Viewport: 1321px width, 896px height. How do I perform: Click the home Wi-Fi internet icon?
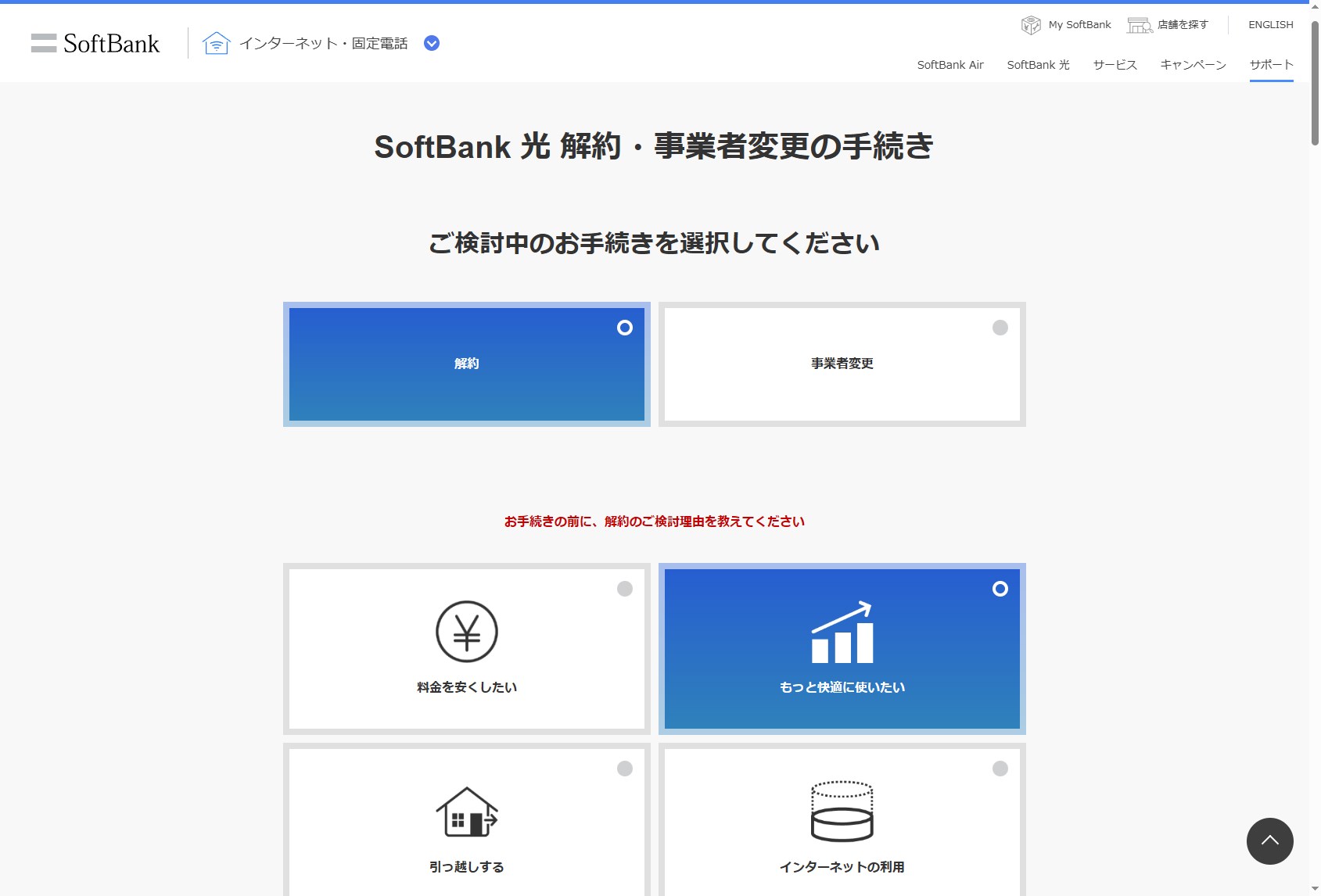(x=216, y=43)
